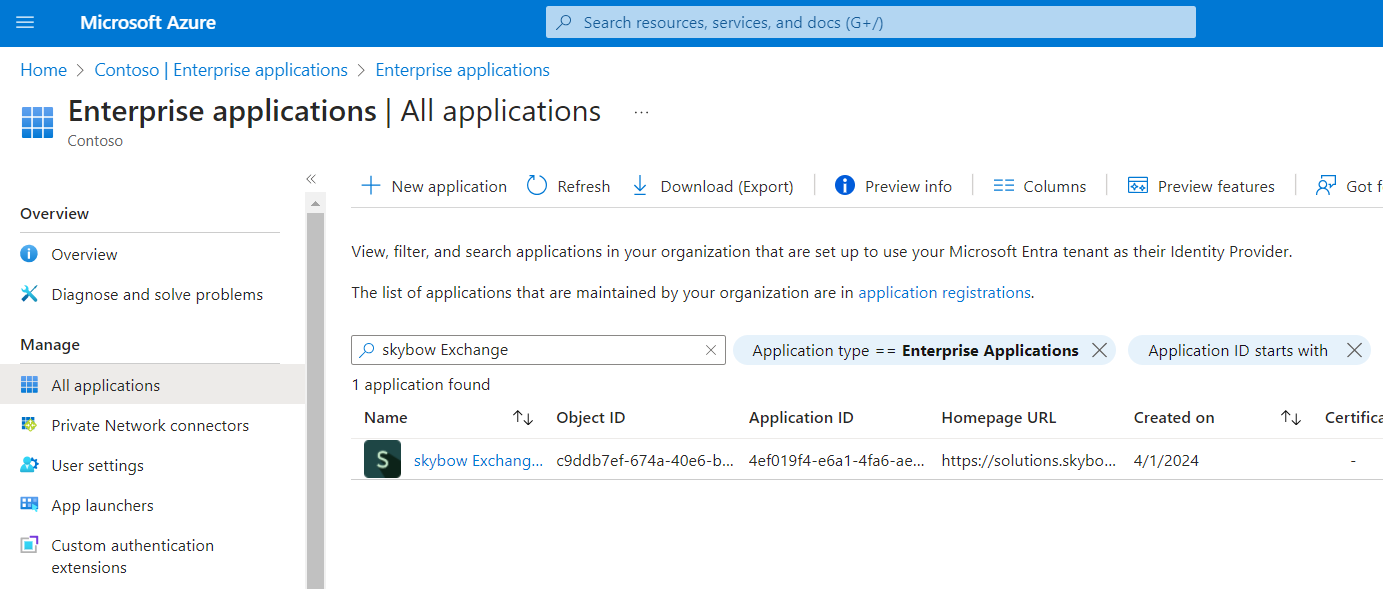1383x589 pixels.
Task: Click the Preview info button
Action: coord(893,186)
